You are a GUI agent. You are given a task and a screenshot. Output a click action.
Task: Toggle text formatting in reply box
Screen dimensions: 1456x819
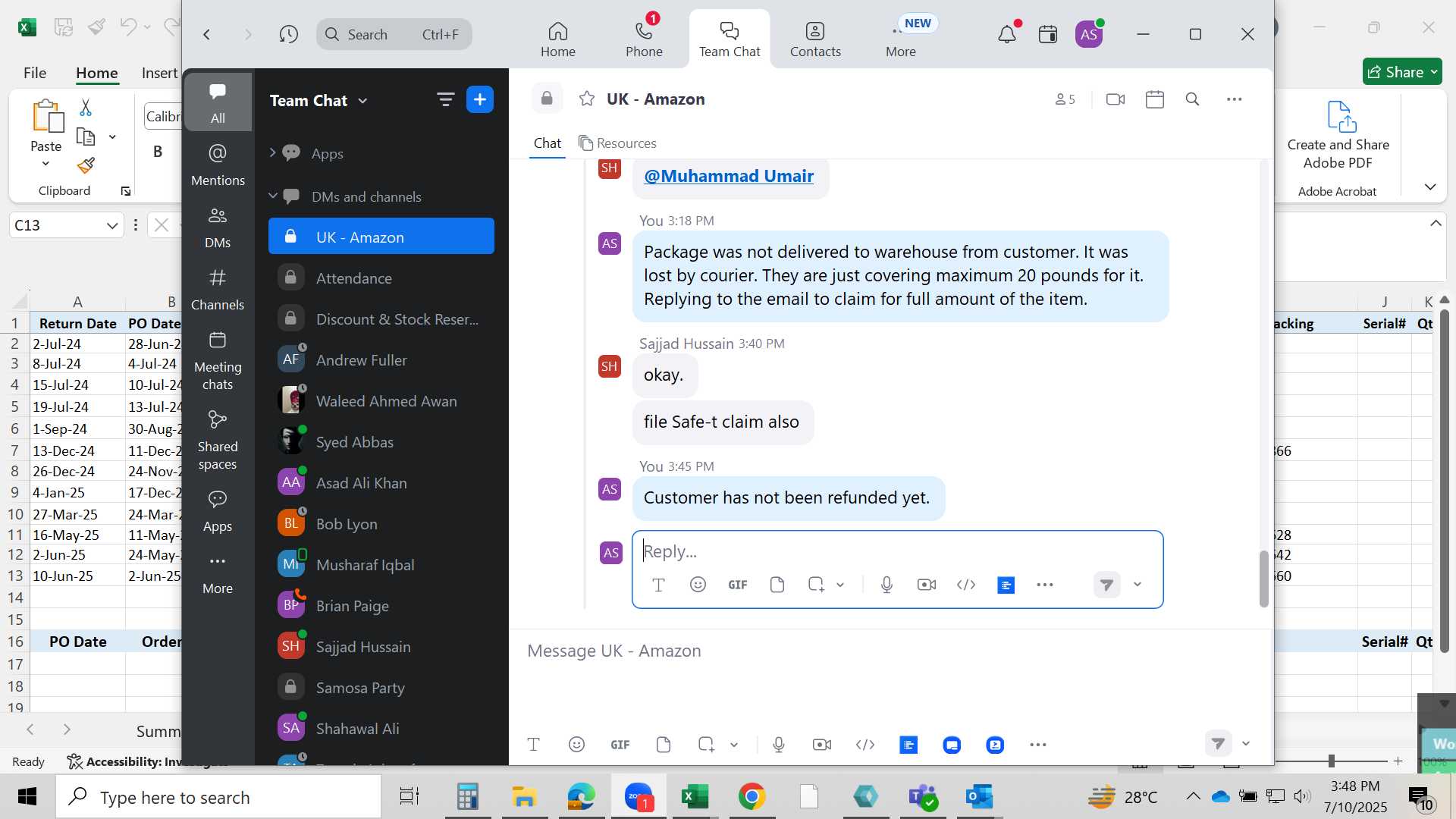click(x=658, y=585)
